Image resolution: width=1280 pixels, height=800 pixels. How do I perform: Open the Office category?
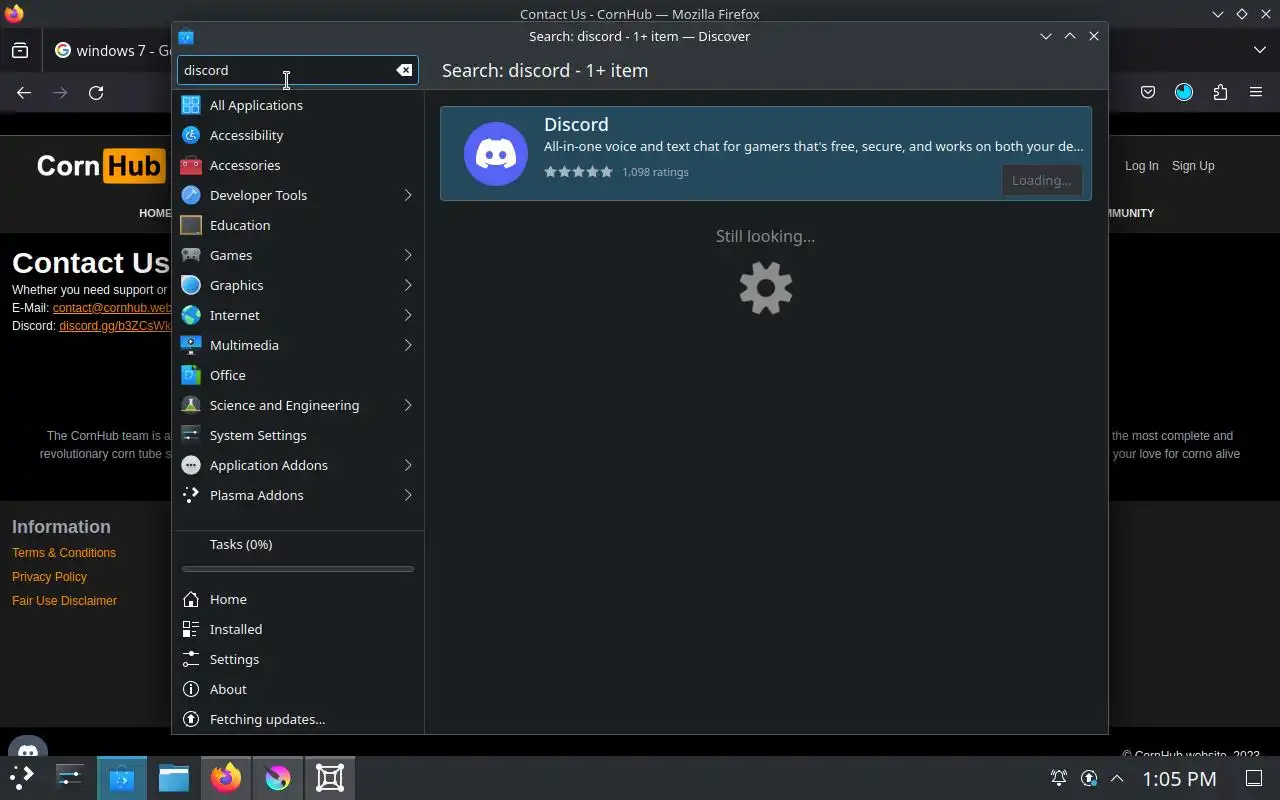tap(298, 375)
